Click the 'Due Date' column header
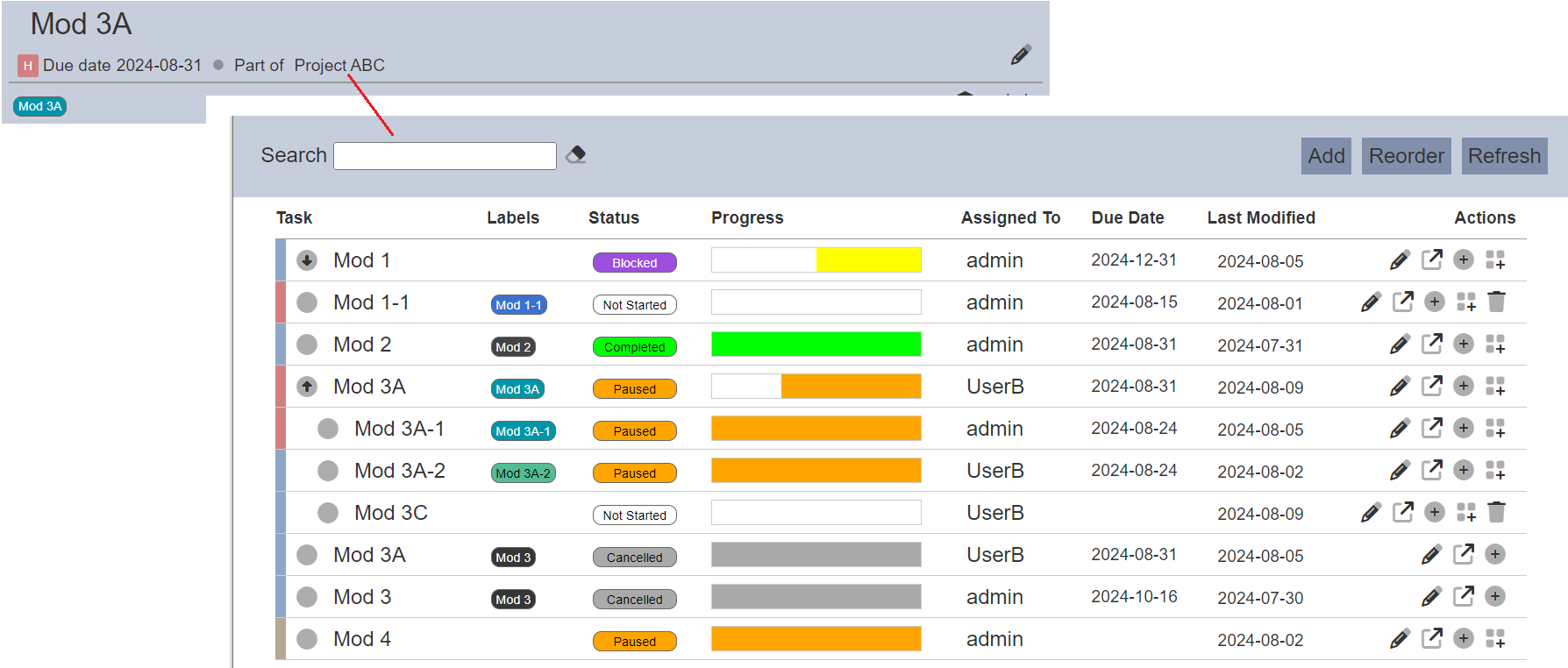The width and height of the screenshot is (1568, 668). (x=1128, y=217)
